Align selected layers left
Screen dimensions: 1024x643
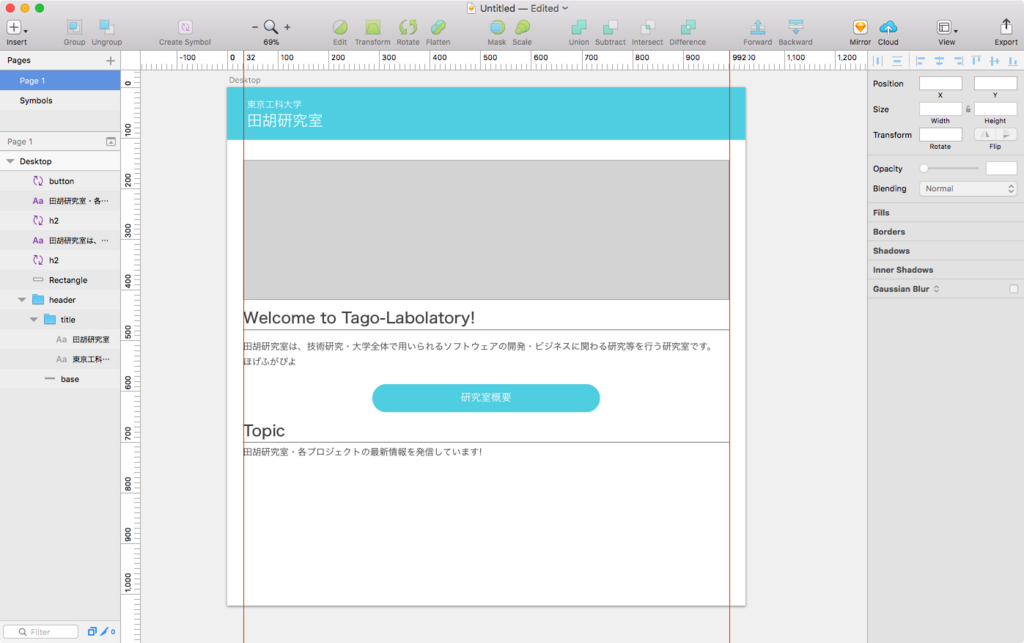[920, 61]
